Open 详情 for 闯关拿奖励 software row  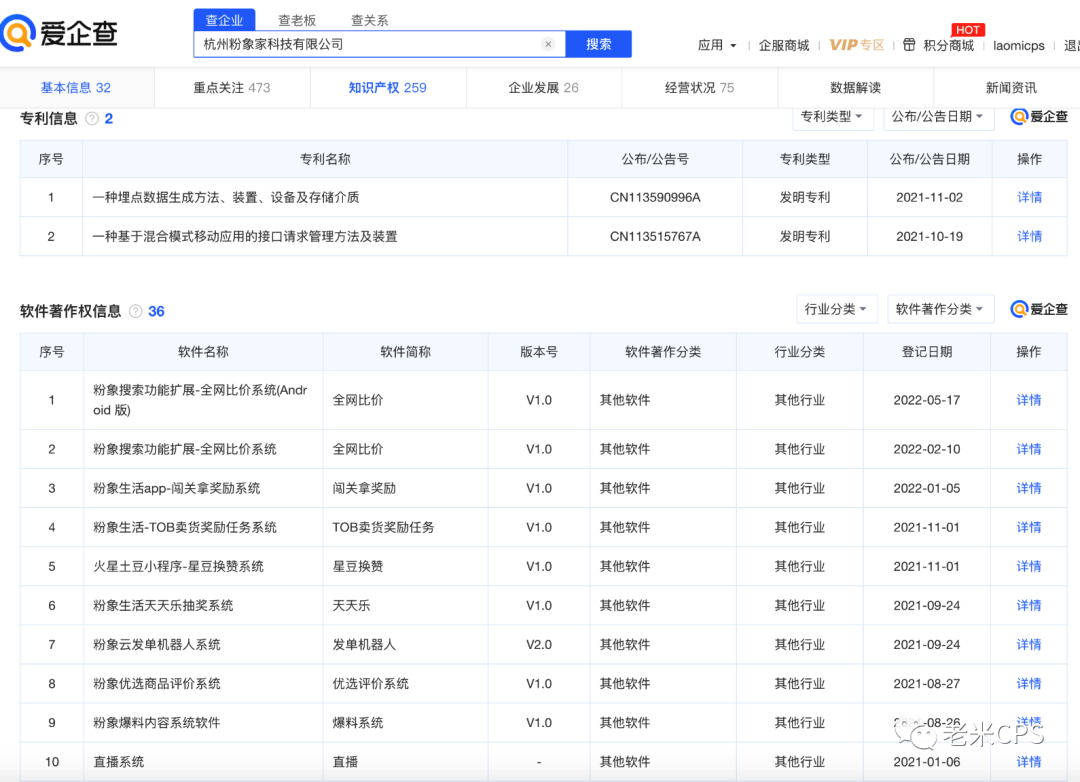click(1028, 488)
